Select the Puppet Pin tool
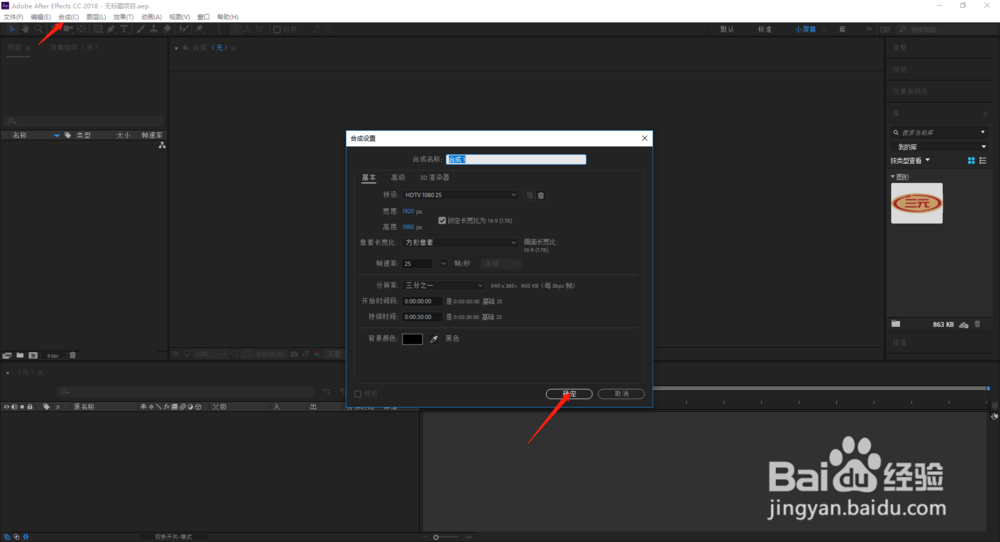This screenshot has width=1000, height=542. pos(199,29)
